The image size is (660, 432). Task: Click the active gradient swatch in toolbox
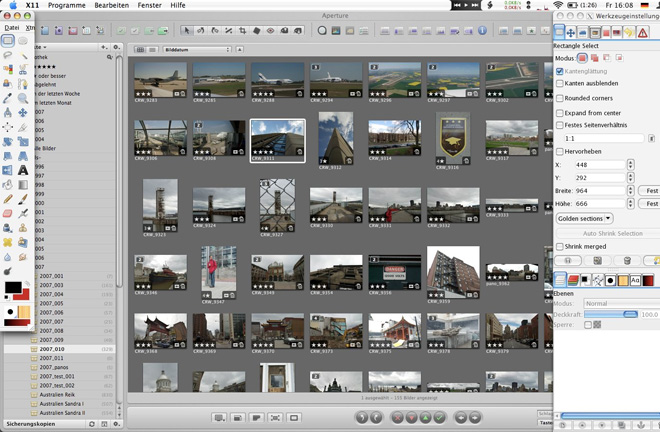coord(17,323)
